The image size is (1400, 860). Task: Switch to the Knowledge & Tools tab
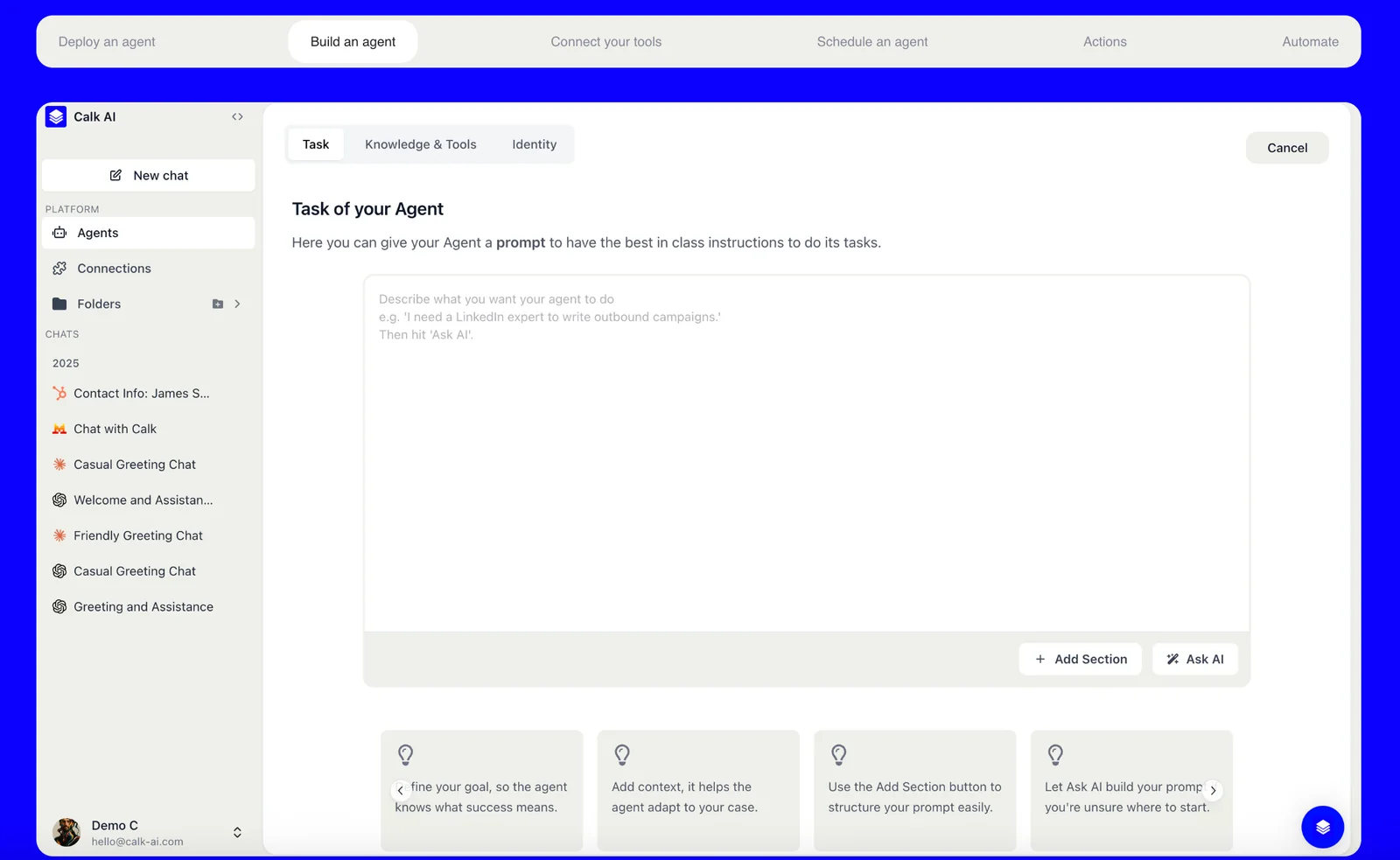tap(420, 145)
